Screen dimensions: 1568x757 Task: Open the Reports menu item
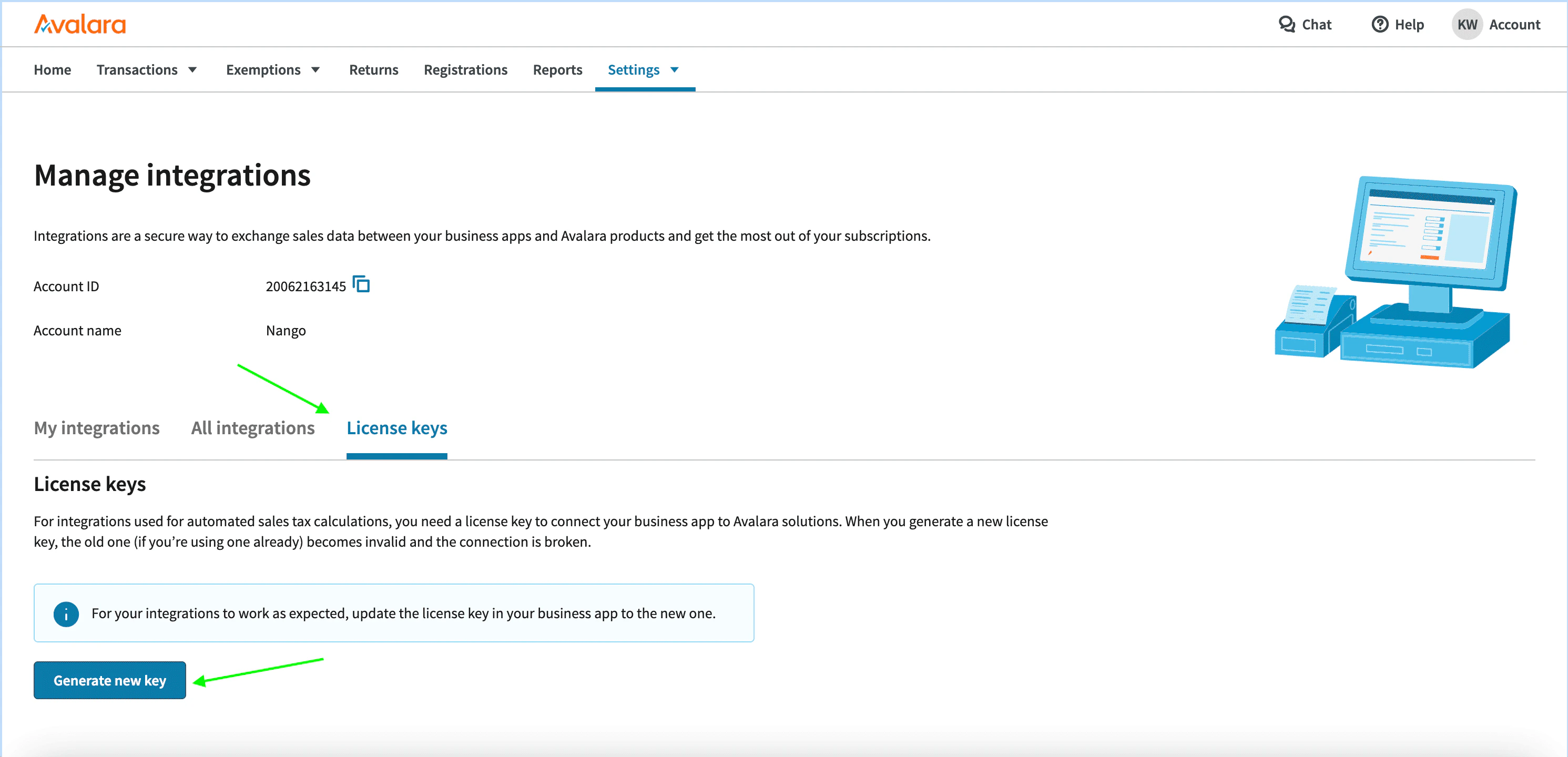[557, 70]
